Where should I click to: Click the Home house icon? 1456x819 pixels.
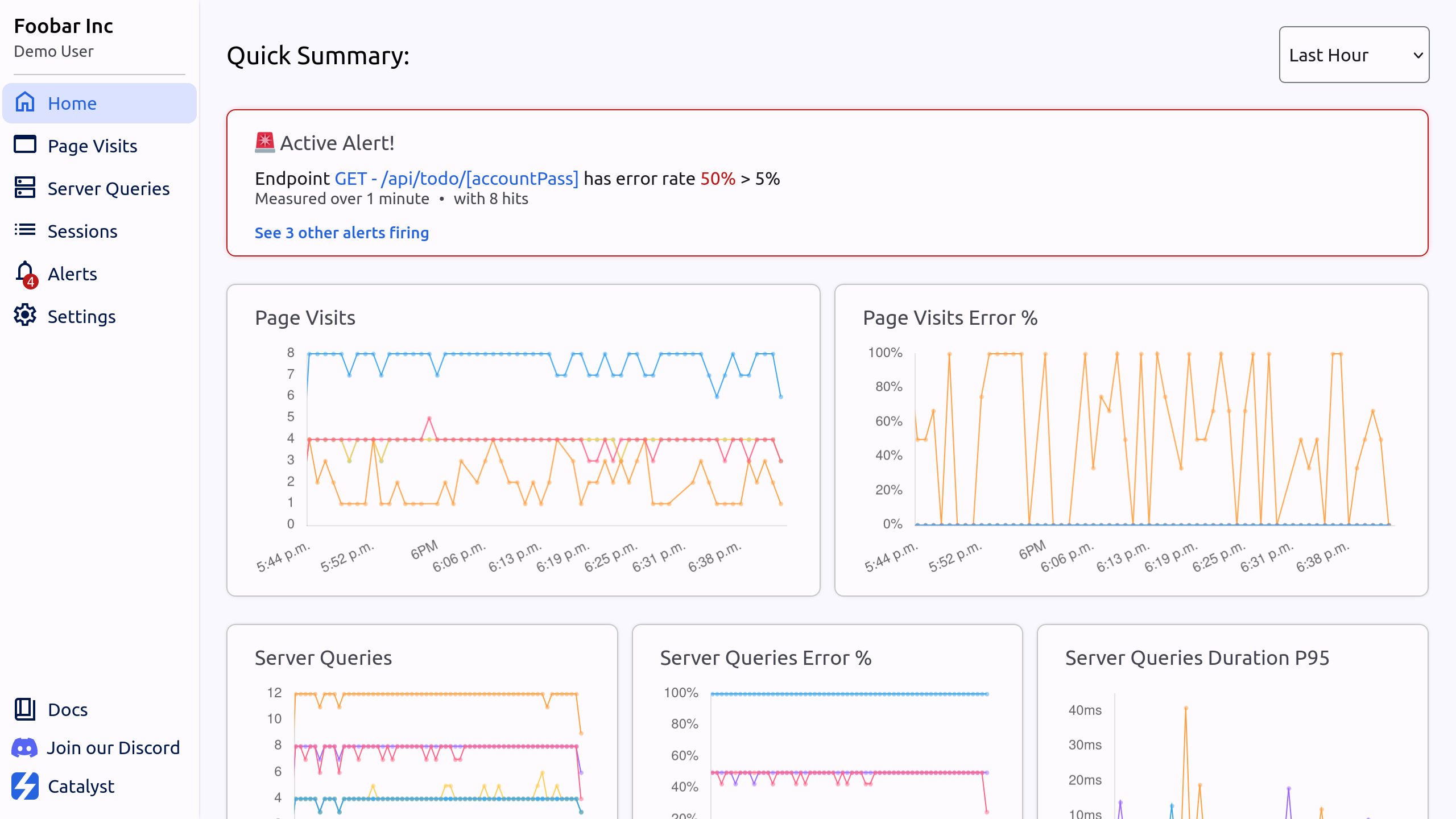pyautogui.click(x=25, y=103)
